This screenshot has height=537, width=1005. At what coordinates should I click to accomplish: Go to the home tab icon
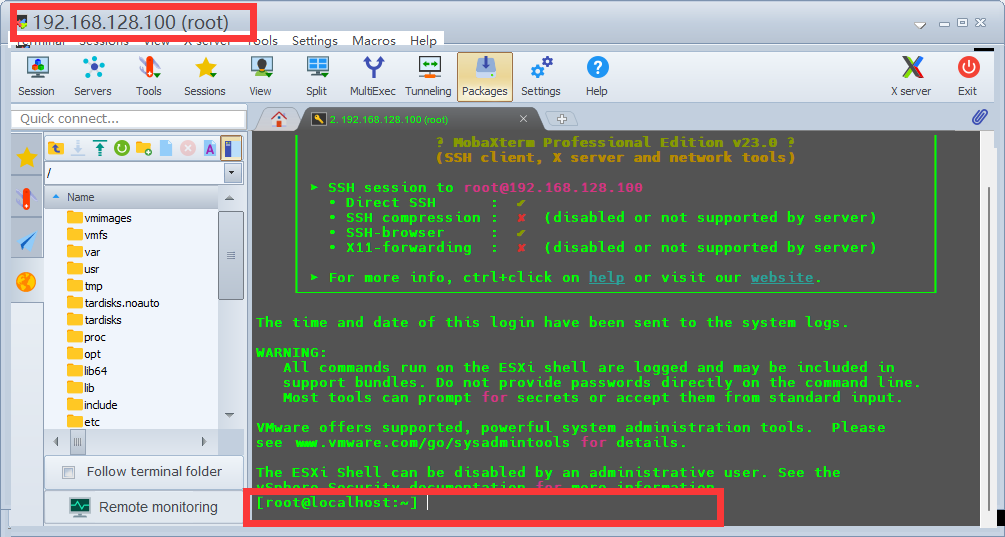[x=278, y=119]
